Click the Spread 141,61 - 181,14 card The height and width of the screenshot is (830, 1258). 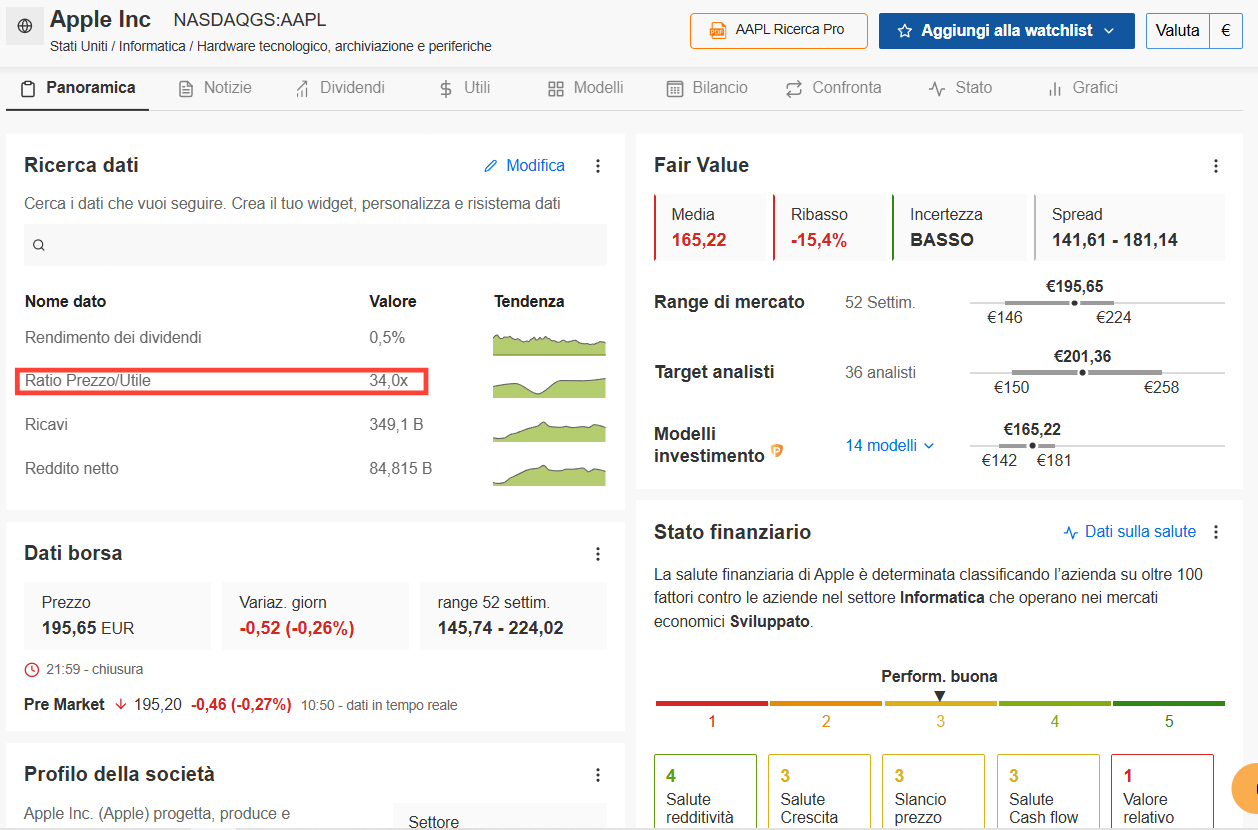coord(1129,227)
